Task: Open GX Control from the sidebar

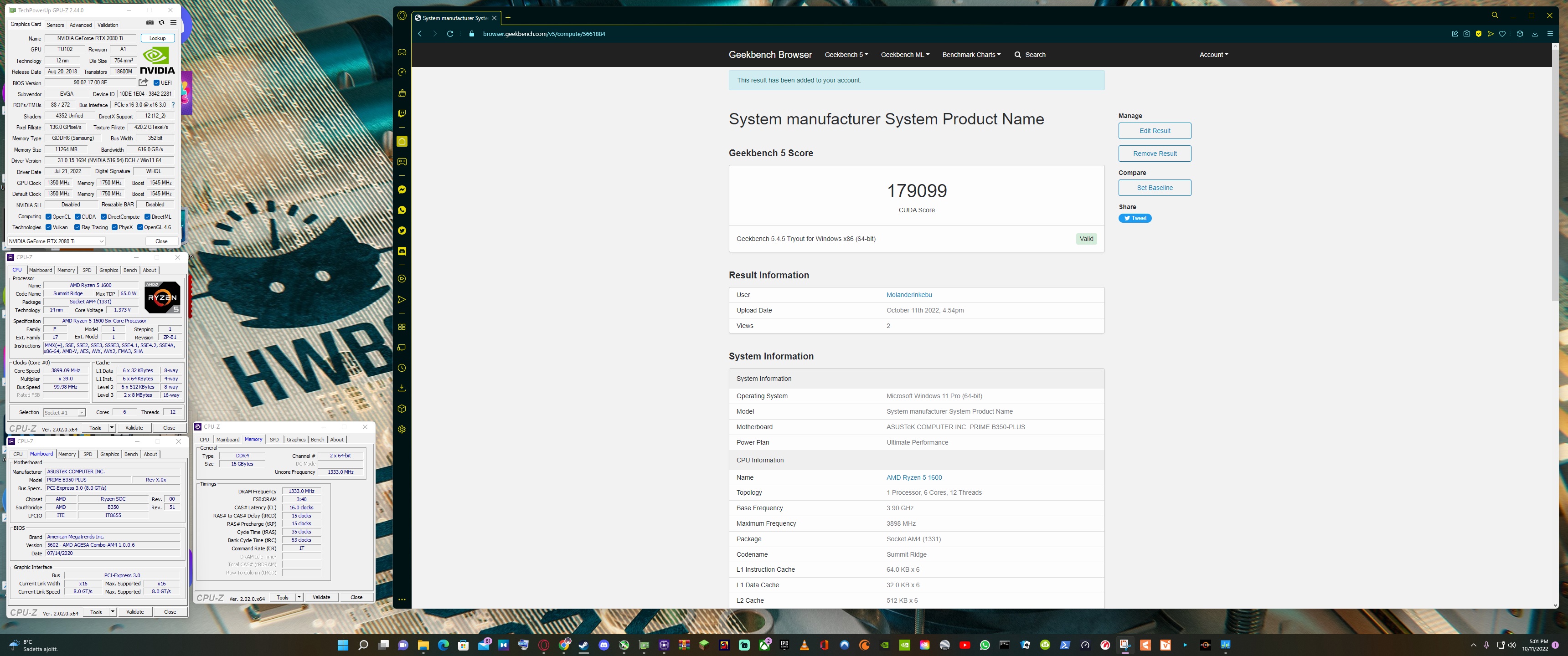Action: pos(402,72)
